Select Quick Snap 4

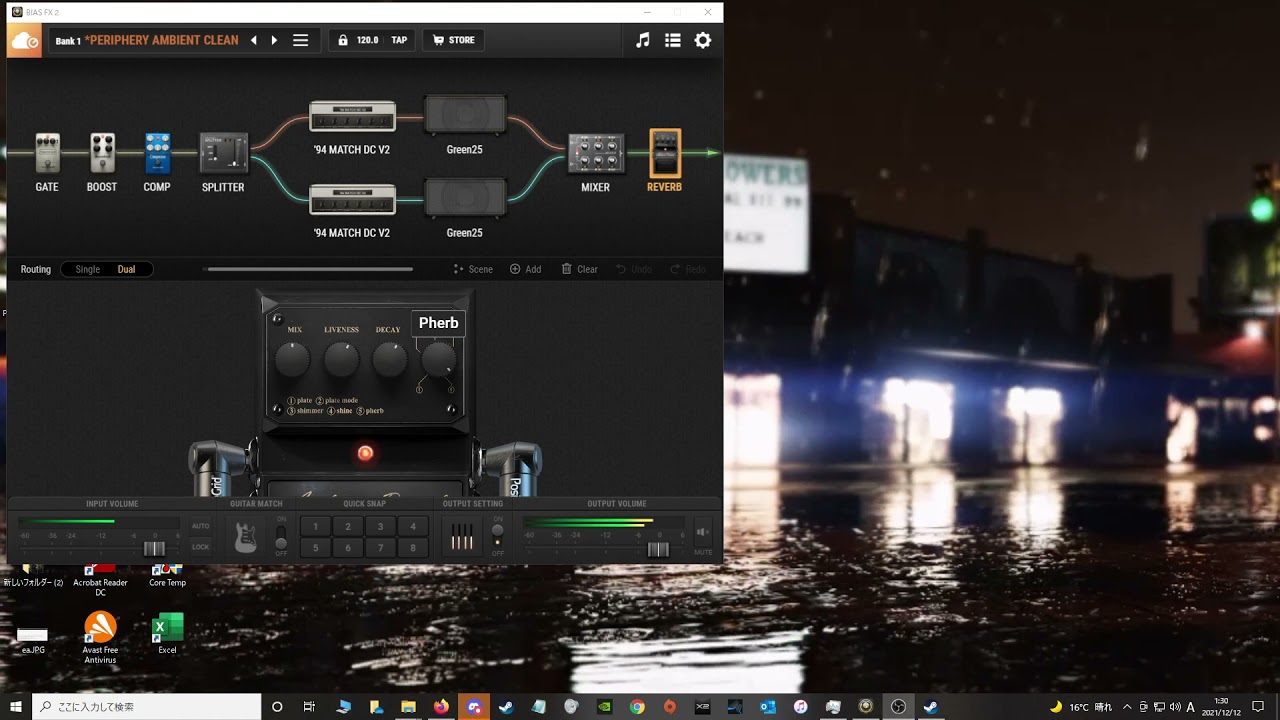413,527
